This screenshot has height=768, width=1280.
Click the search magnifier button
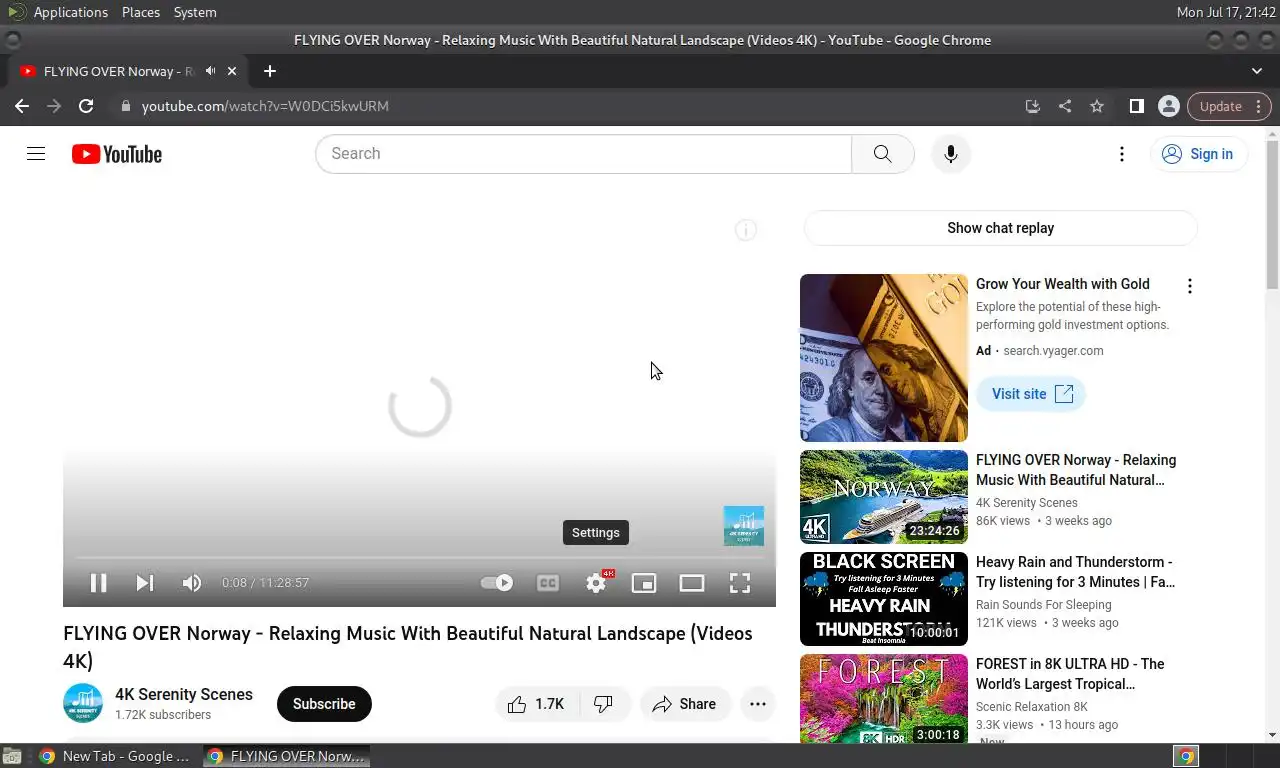pos(882,154)
